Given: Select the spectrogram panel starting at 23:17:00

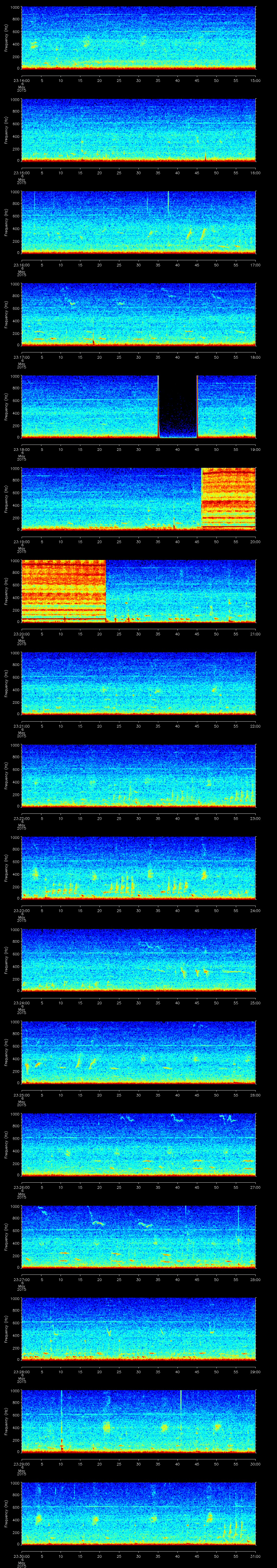Looking at the screenshot, I should tap(138, 314).
